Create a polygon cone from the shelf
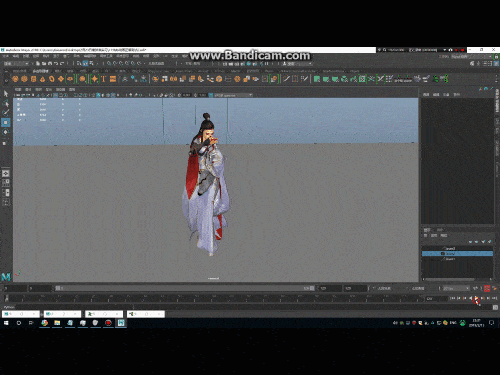The image size is (500, 375). 42,79
